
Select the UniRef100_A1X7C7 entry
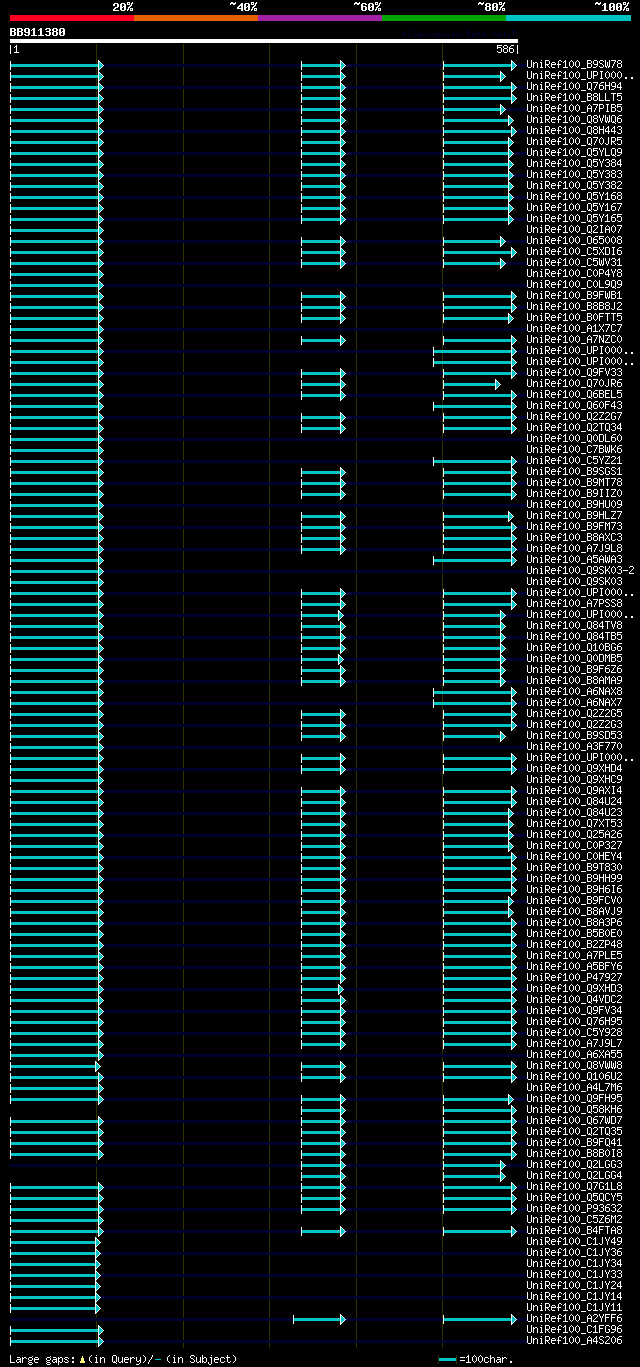tap(574, 328)
